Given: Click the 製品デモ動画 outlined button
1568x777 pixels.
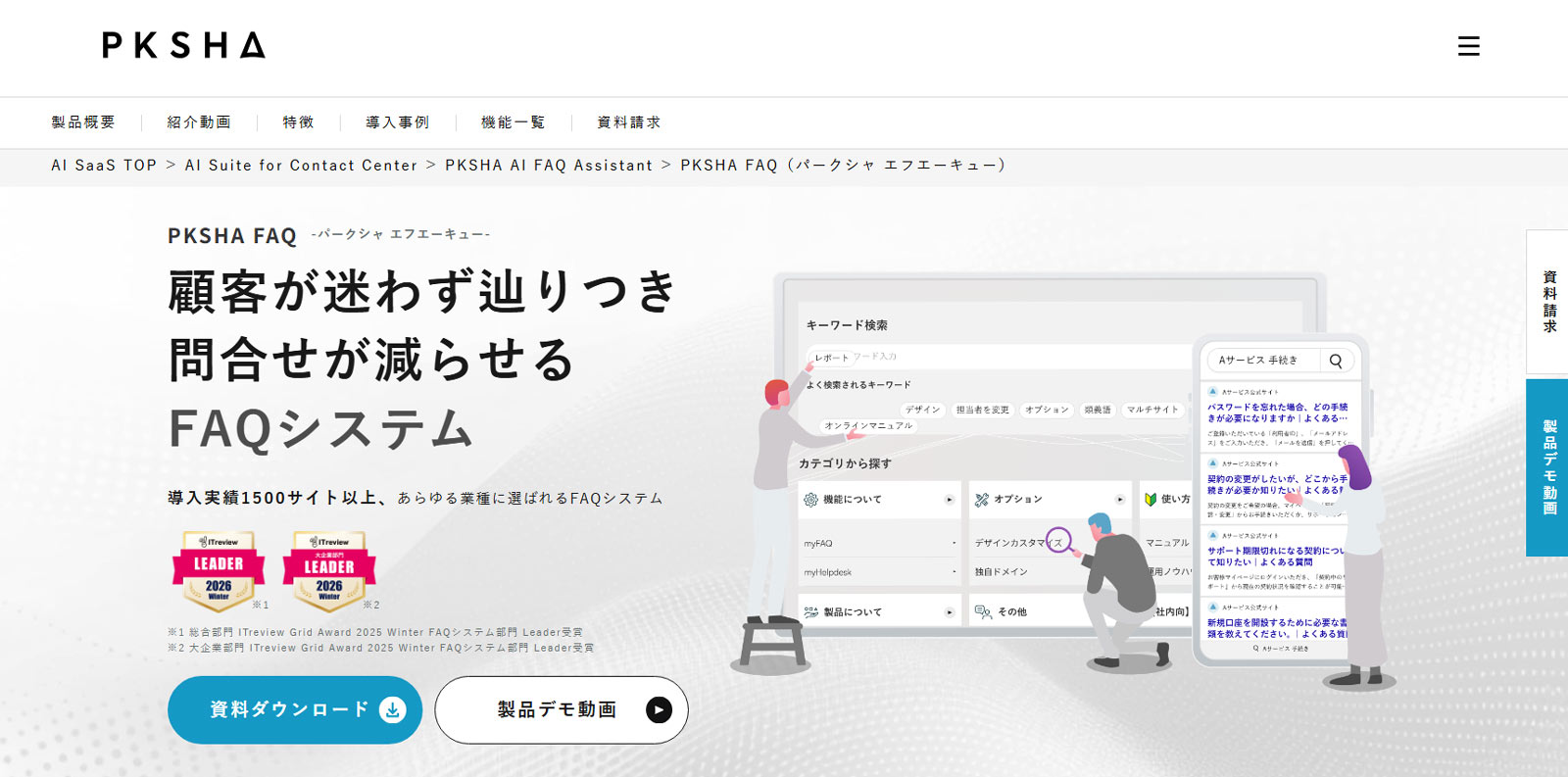Looking at the screenshot, I should click(562, 709).
